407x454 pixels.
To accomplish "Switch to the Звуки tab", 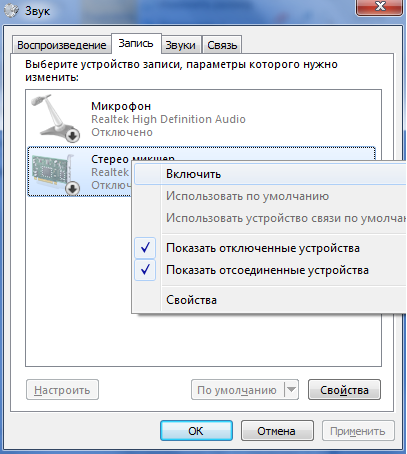I will point(181,45).
